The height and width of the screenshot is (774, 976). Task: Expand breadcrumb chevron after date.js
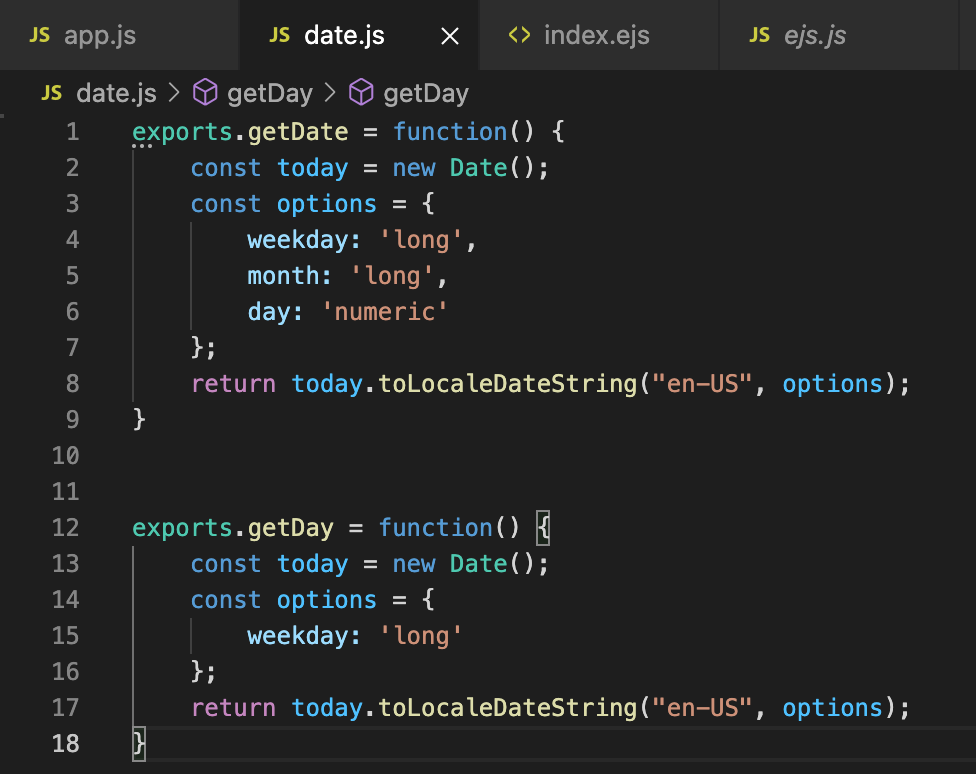coord(174,93)
